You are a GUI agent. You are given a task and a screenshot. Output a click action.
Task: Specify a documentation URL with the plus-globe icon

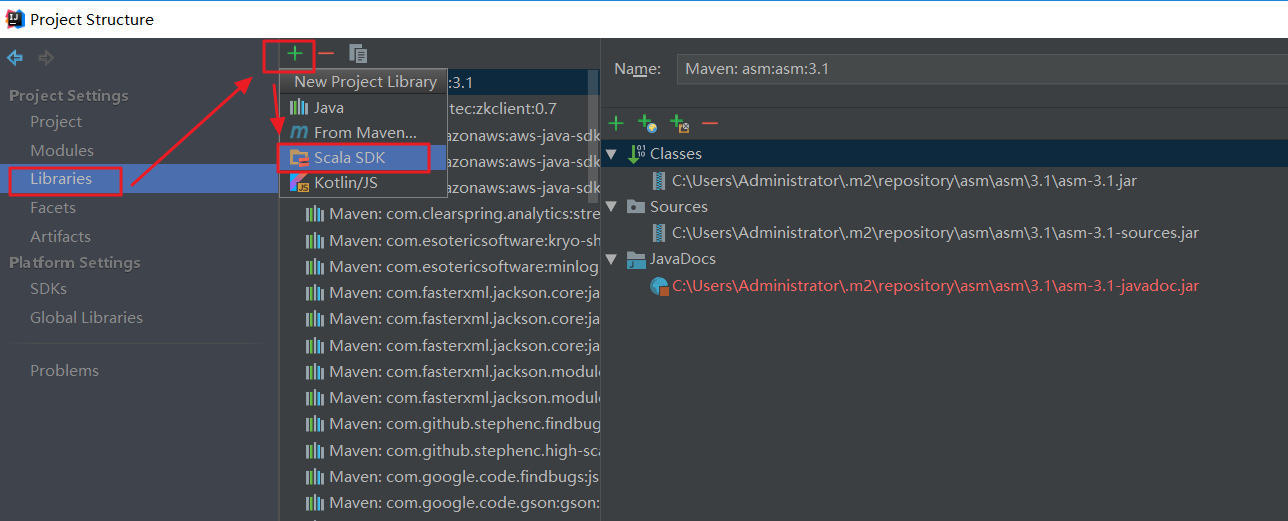pos(647,123)
